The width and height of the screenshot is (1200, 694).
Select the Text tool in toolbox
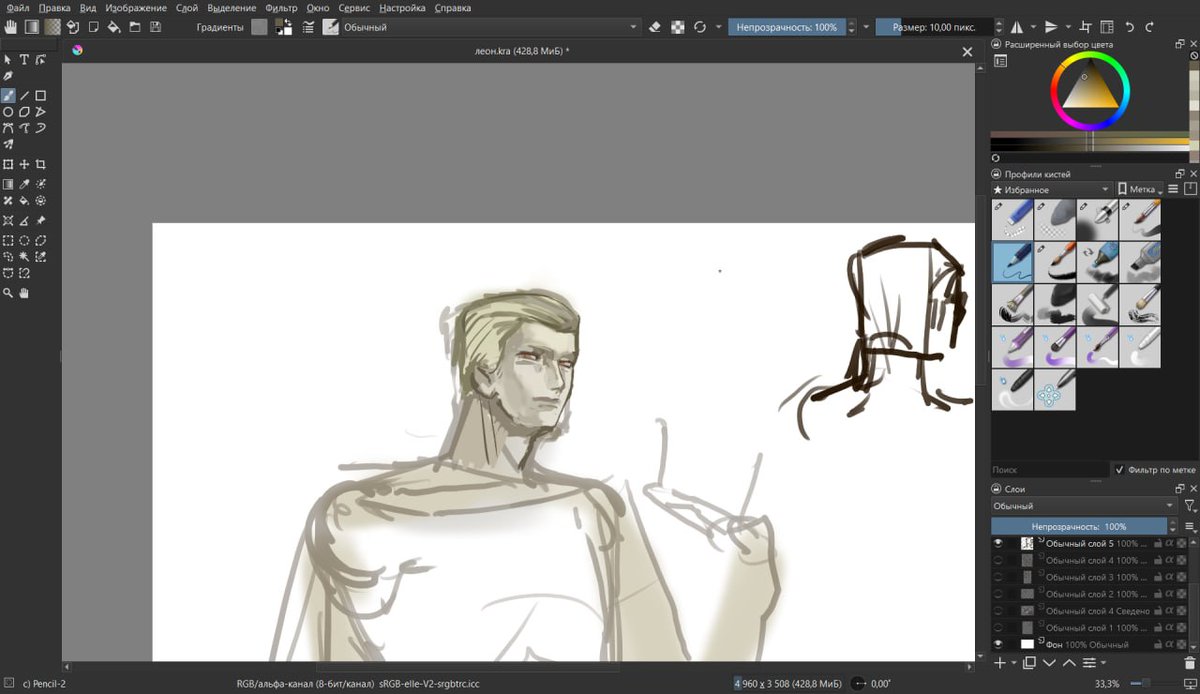coord(24,60)
